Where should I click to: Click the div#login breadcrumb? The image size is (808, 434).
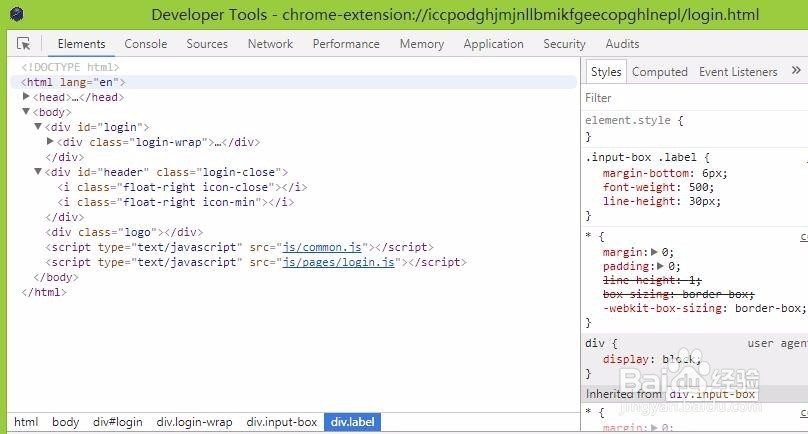pos(117,422)
